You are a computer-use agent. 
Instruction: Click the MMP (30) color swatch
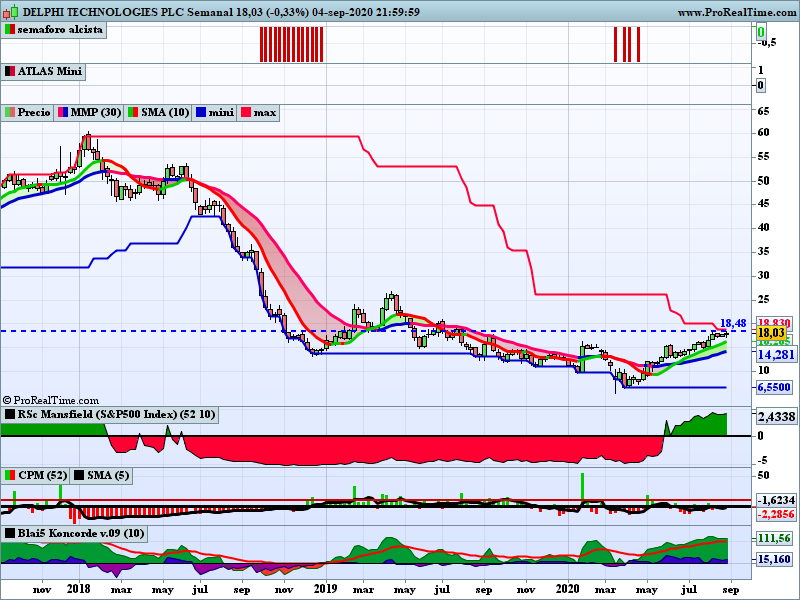pyautogui.click(x=63, y=112)
